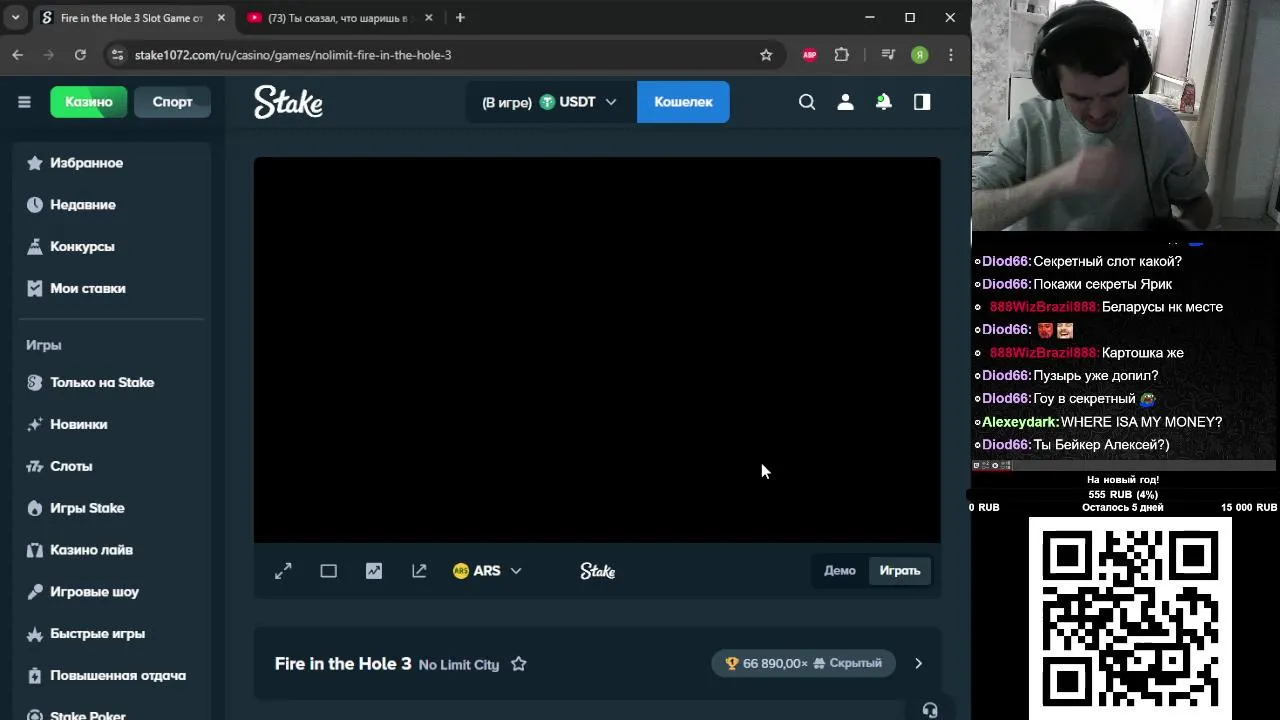Close the YouTube browser tab
The width and height of the screenshot is (1280, 720).
[428, 18]
